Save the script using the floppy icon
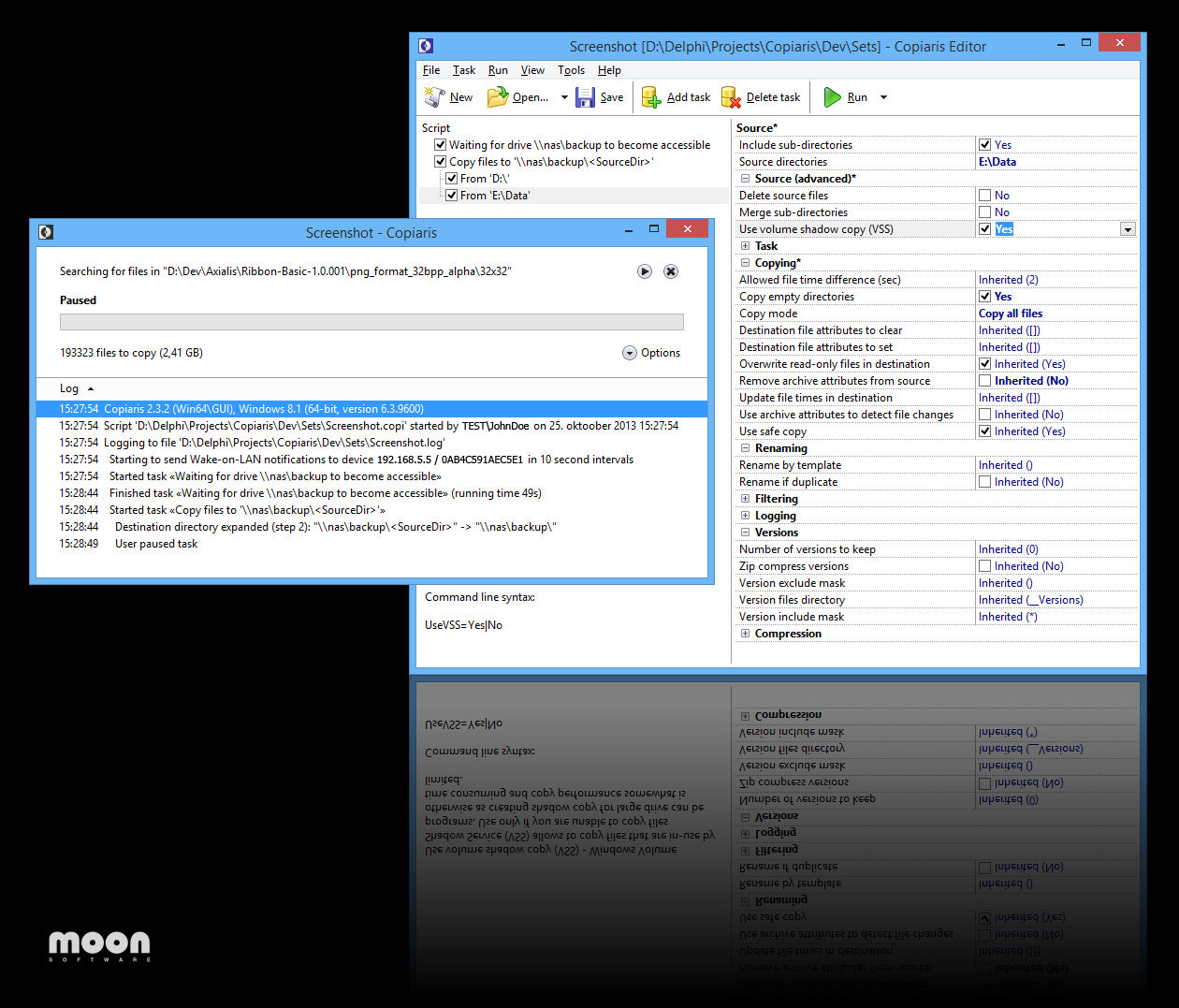Viewport: 1179px width, 1008px height. point(585,97)
